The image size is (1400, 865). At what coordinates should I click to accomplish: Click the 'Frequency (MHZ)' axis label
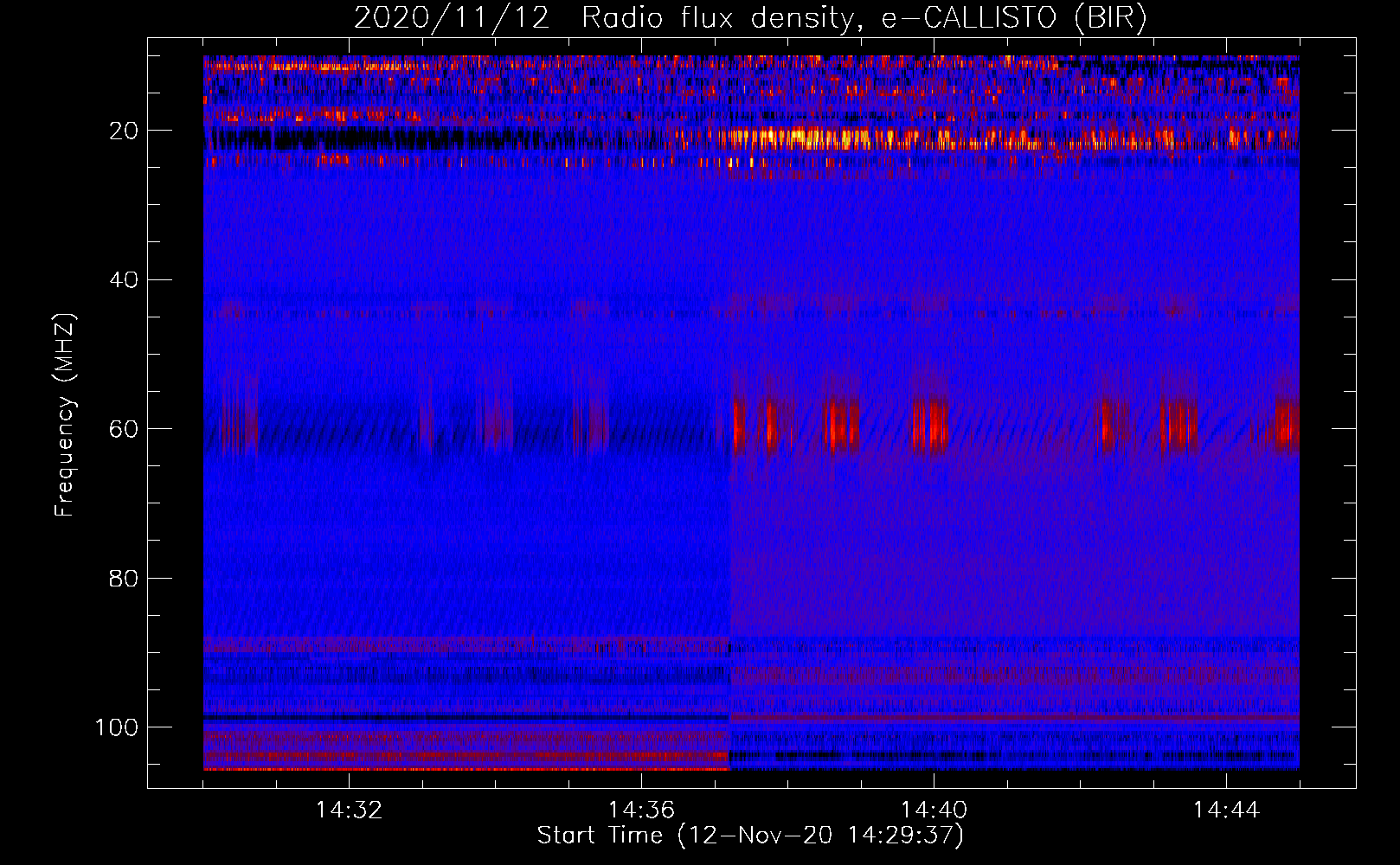65,415
